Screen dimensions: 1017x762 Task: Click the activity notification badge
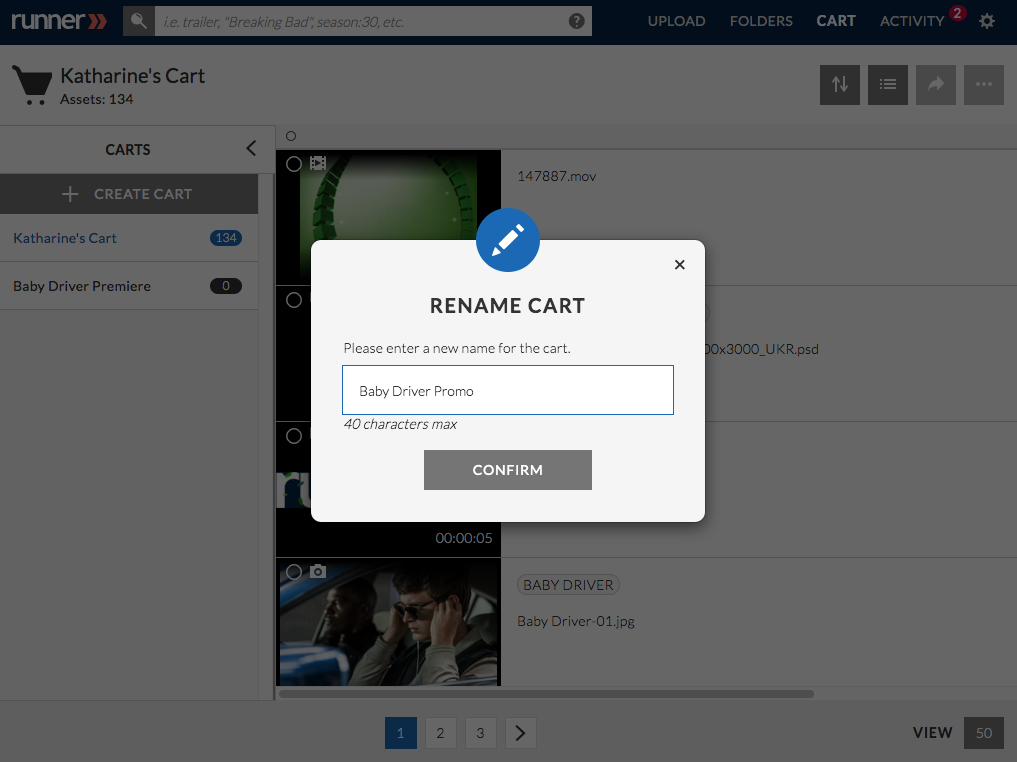[957, 13]
